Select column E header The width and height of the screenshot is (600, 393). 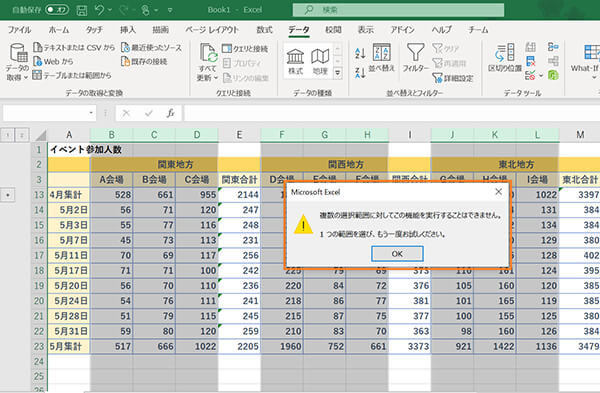point(239,135)
